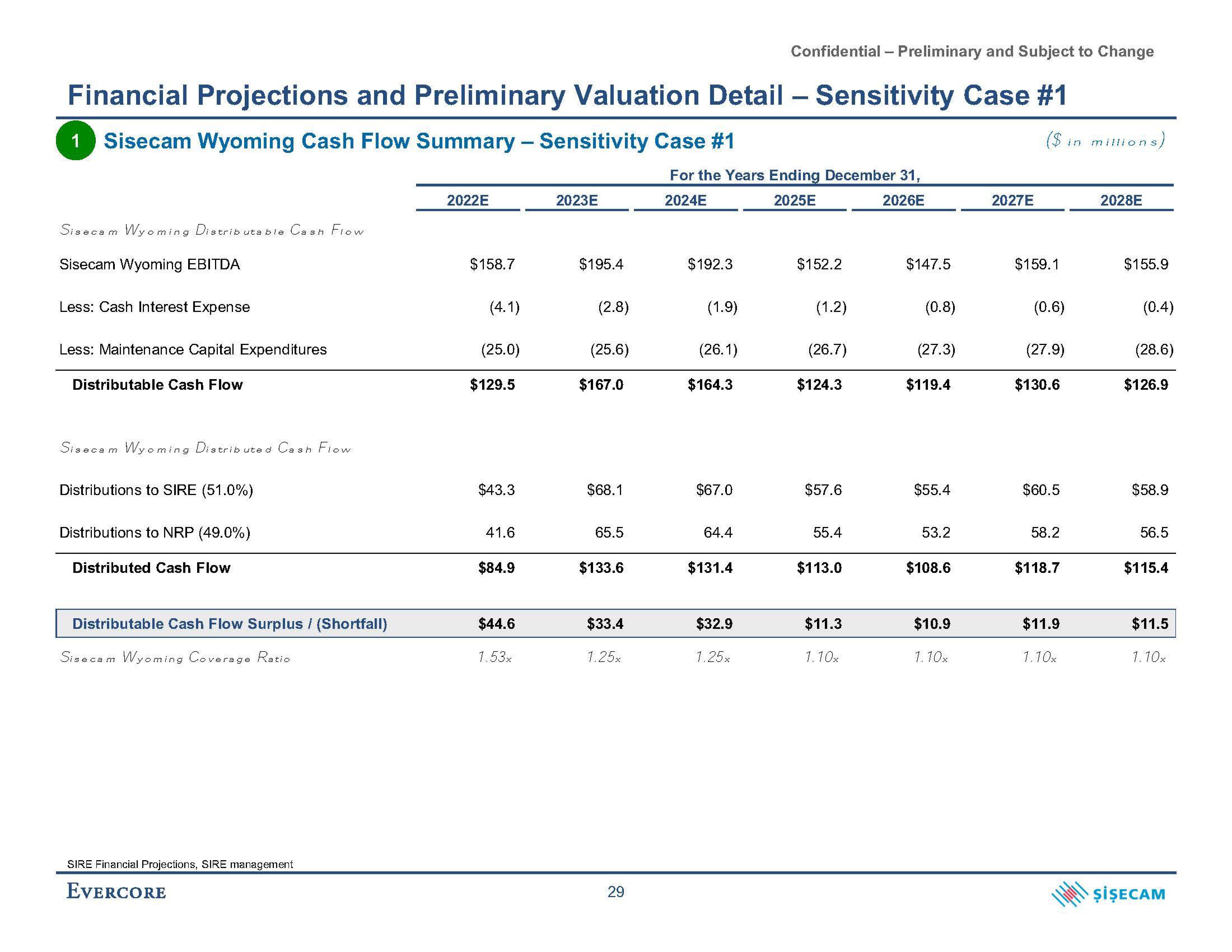The height and width of the screenshot is (952, 1232).
Task: Click surplus value $10.9 for 2026E
Action: 932,624
